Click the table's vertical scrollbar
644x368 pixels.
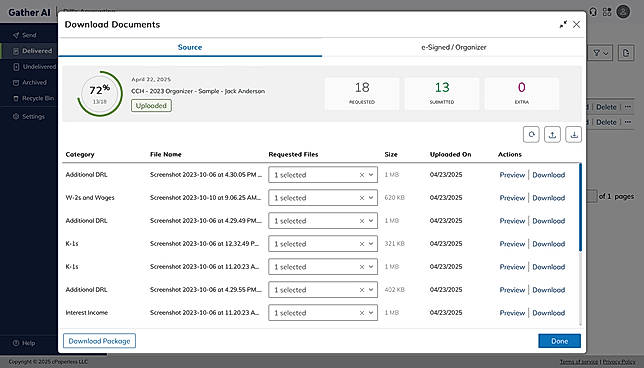coord(580,207)
